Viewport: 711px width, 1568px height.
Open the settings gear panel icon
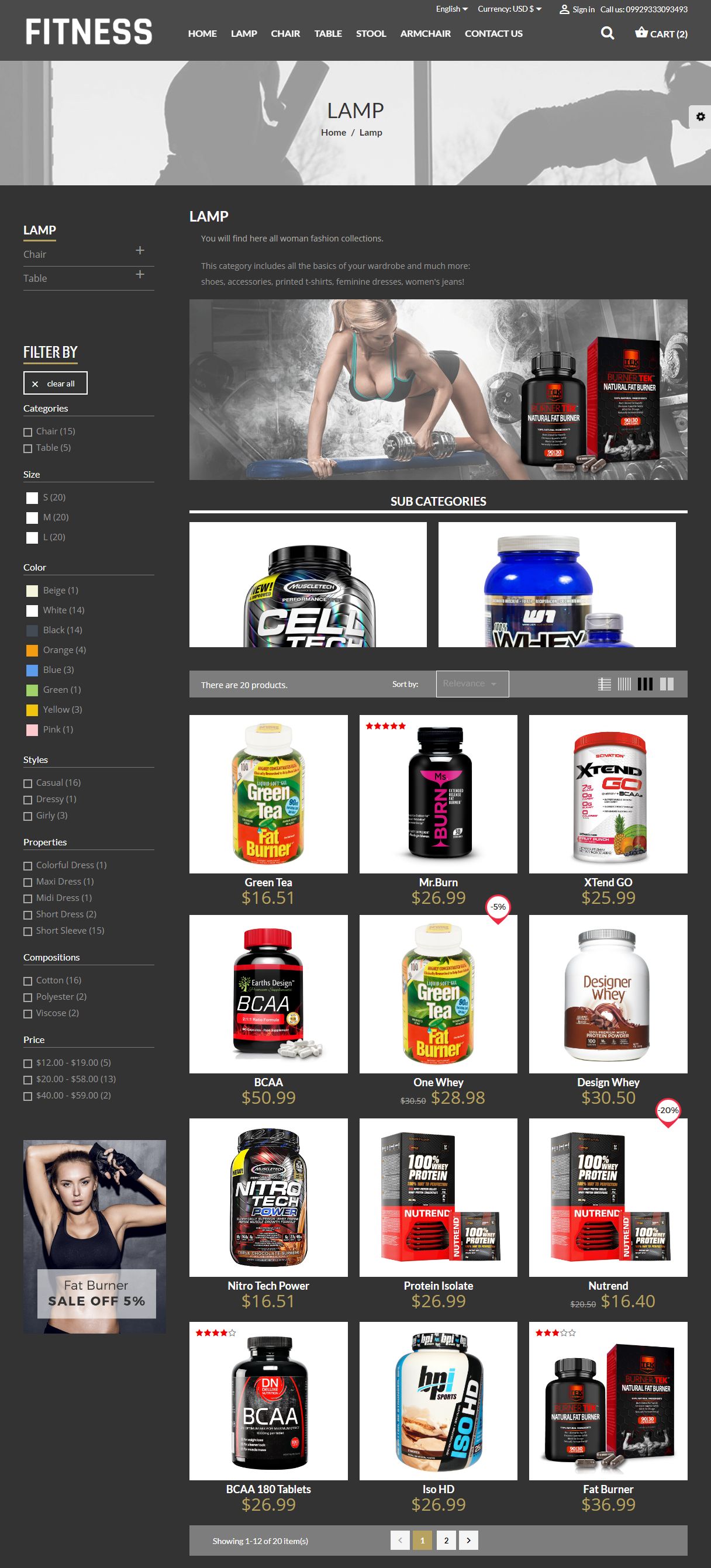[x=700, y=116]
